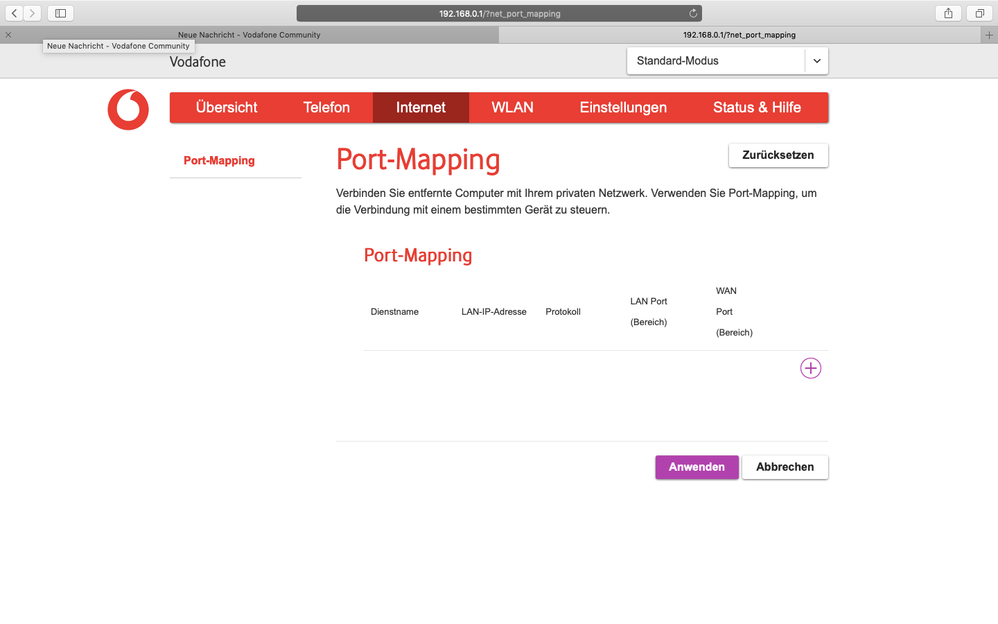Image resolution: width=998 pixels, height=624 pixels.
Task: Click the WAN Port (Bereich) column header
Action: click(x=734, y=311)
